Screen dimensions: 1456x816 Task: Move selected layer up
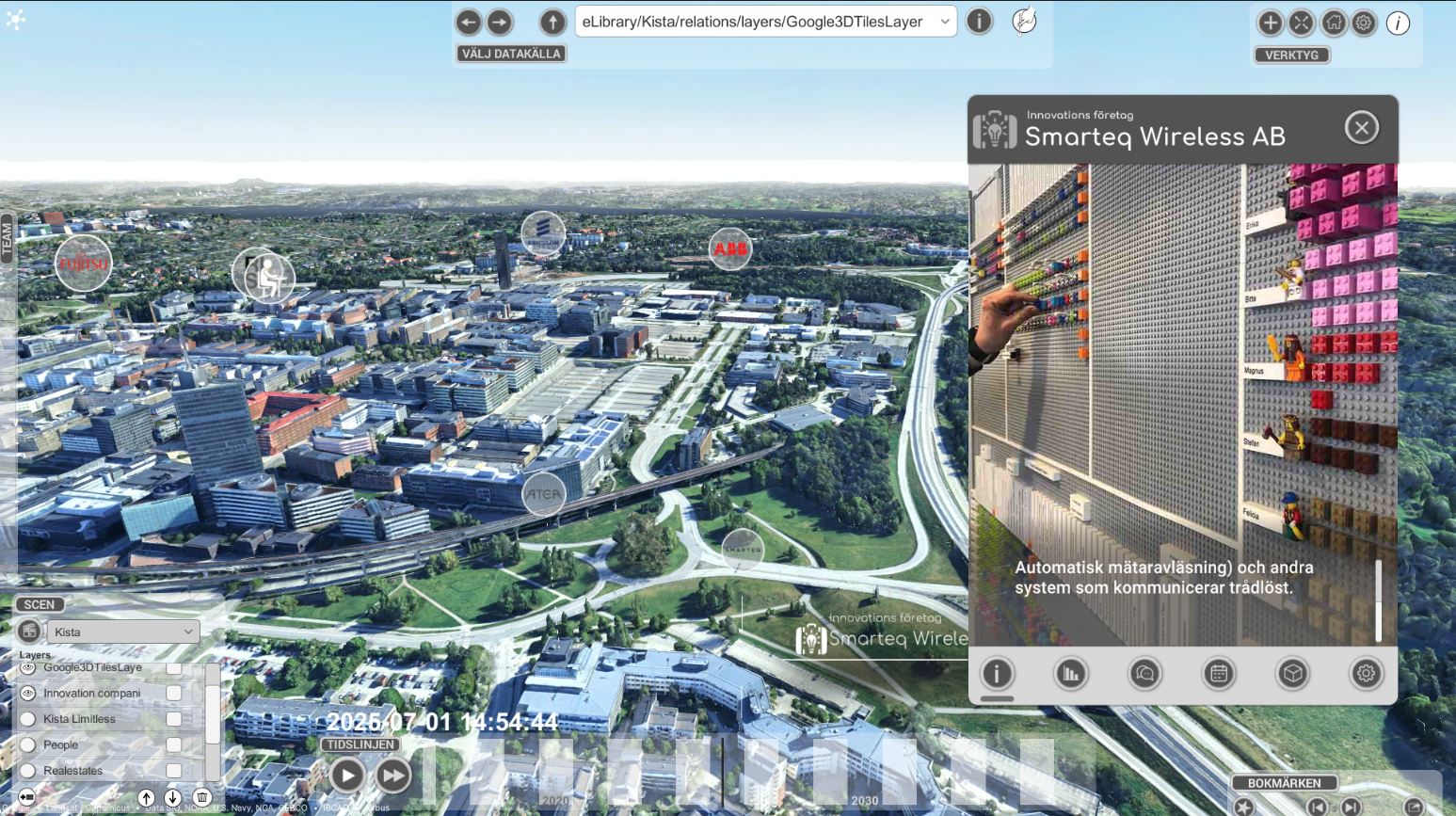pos(146,798)
